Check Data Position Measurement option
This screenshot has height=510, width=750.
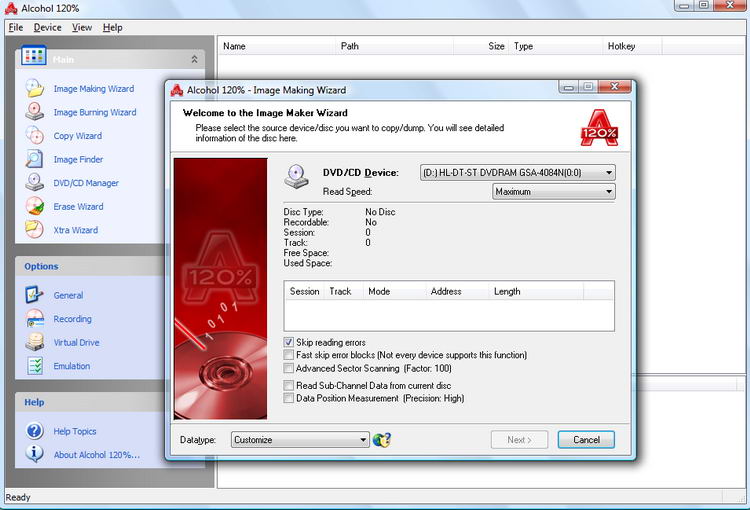pos(289,398)
